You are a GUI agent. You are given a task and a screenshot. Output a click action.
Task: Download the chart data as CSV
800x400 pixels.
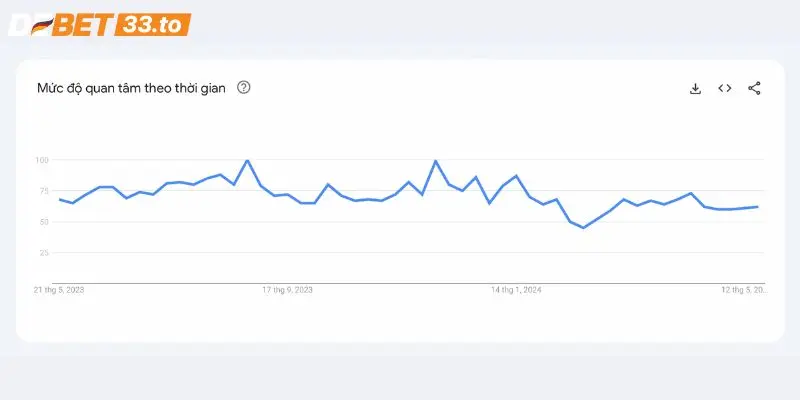click(696, 88)
